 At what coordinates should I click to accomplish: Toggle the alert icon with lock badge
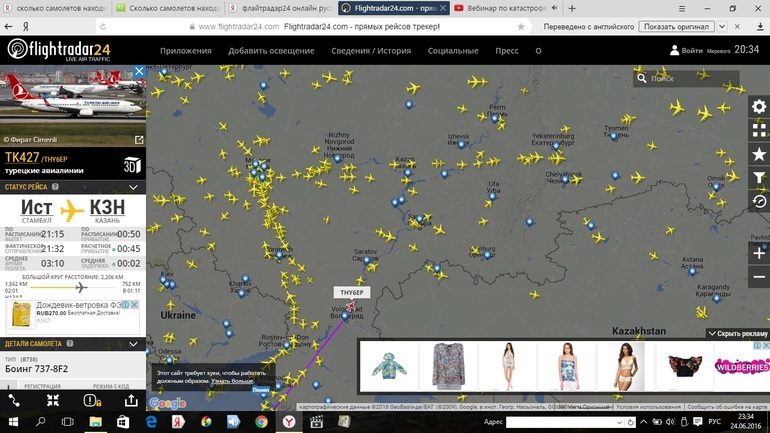tap(91, 400)
